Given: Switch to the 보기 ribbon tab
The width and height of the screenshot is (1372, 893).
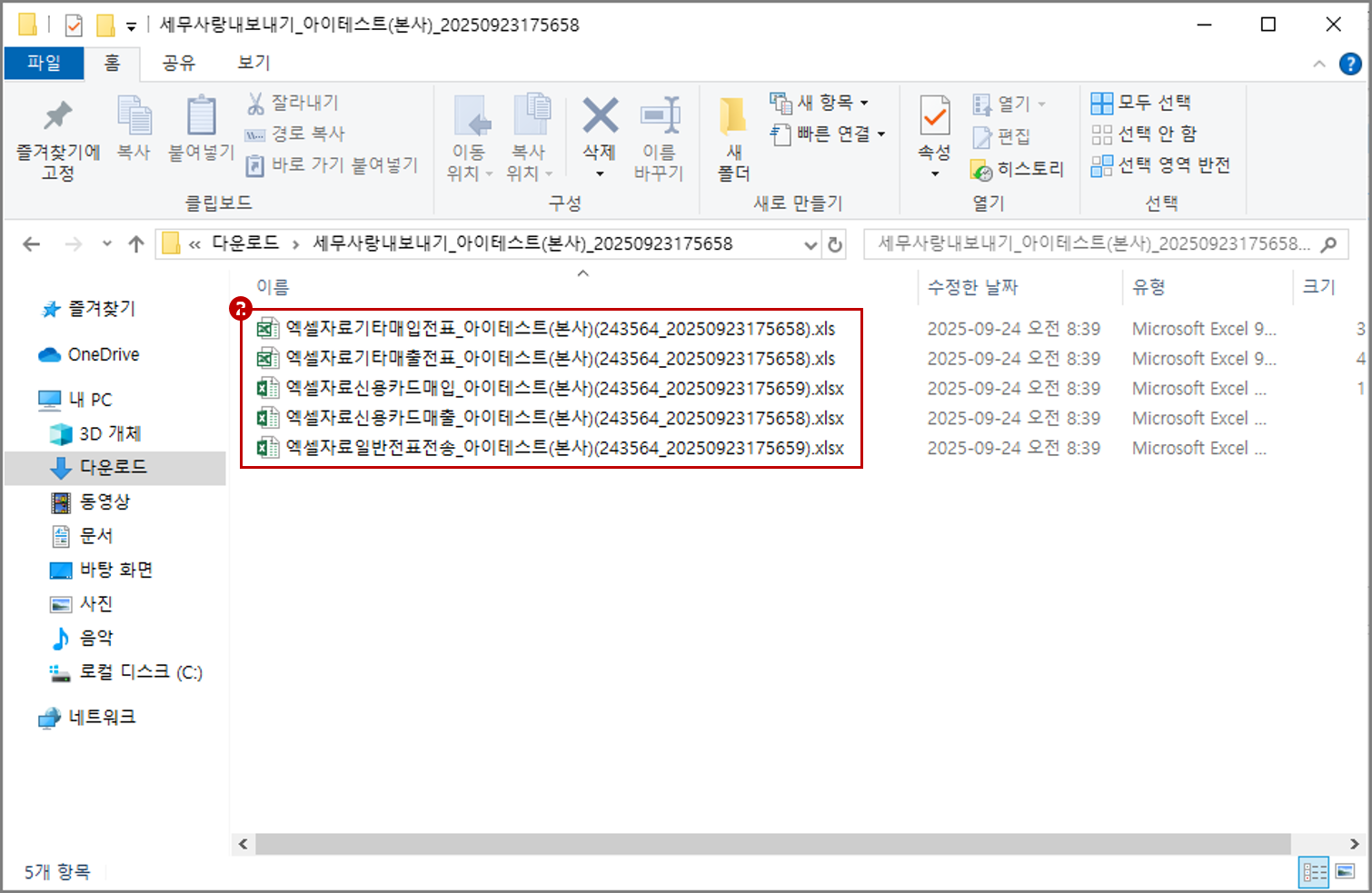Looking at the screenshot, I should (x=253, y=63).
